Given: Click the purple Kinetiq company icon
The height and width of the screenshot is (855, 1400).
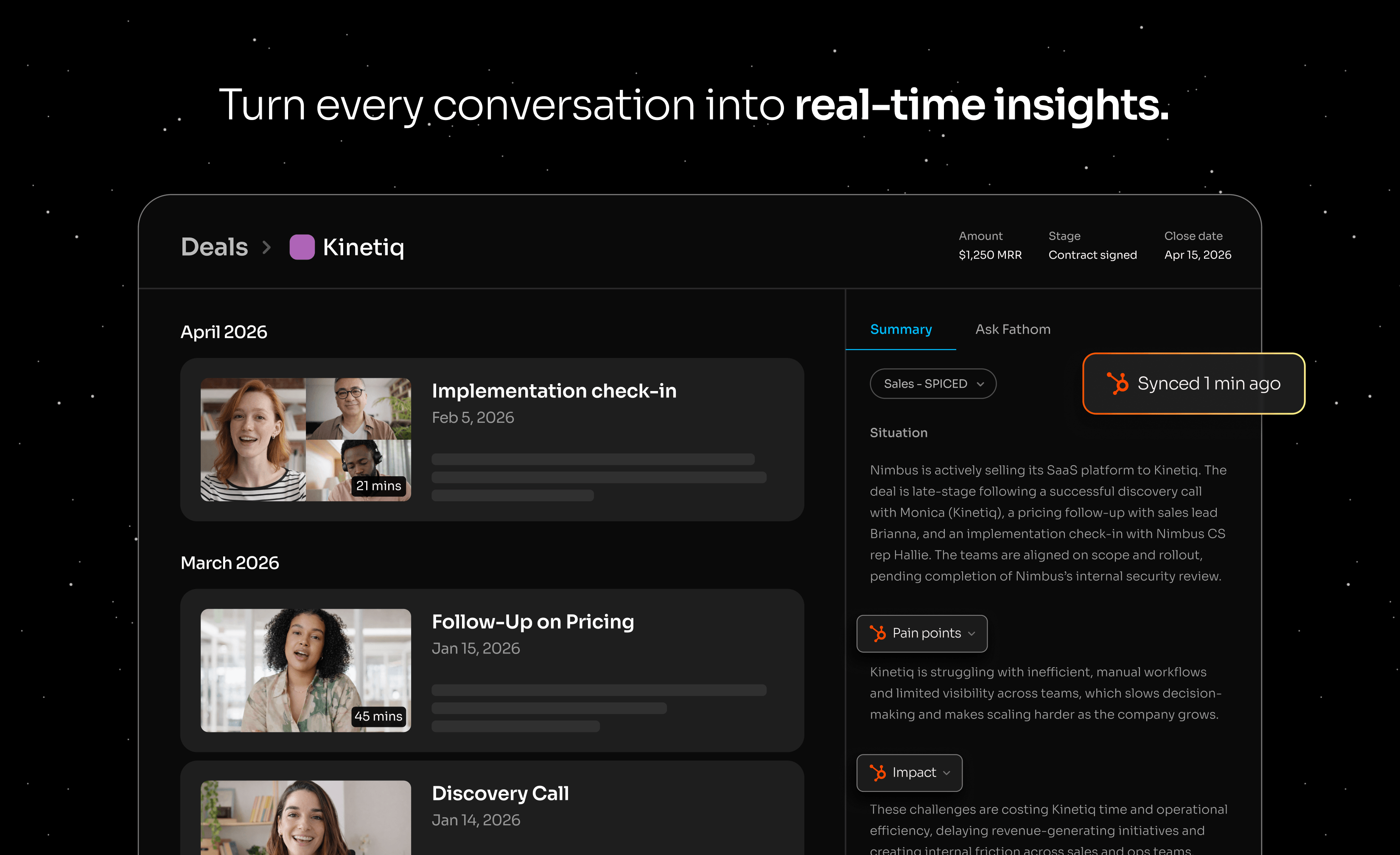Looking at the screenshot, I should [302, 247].
